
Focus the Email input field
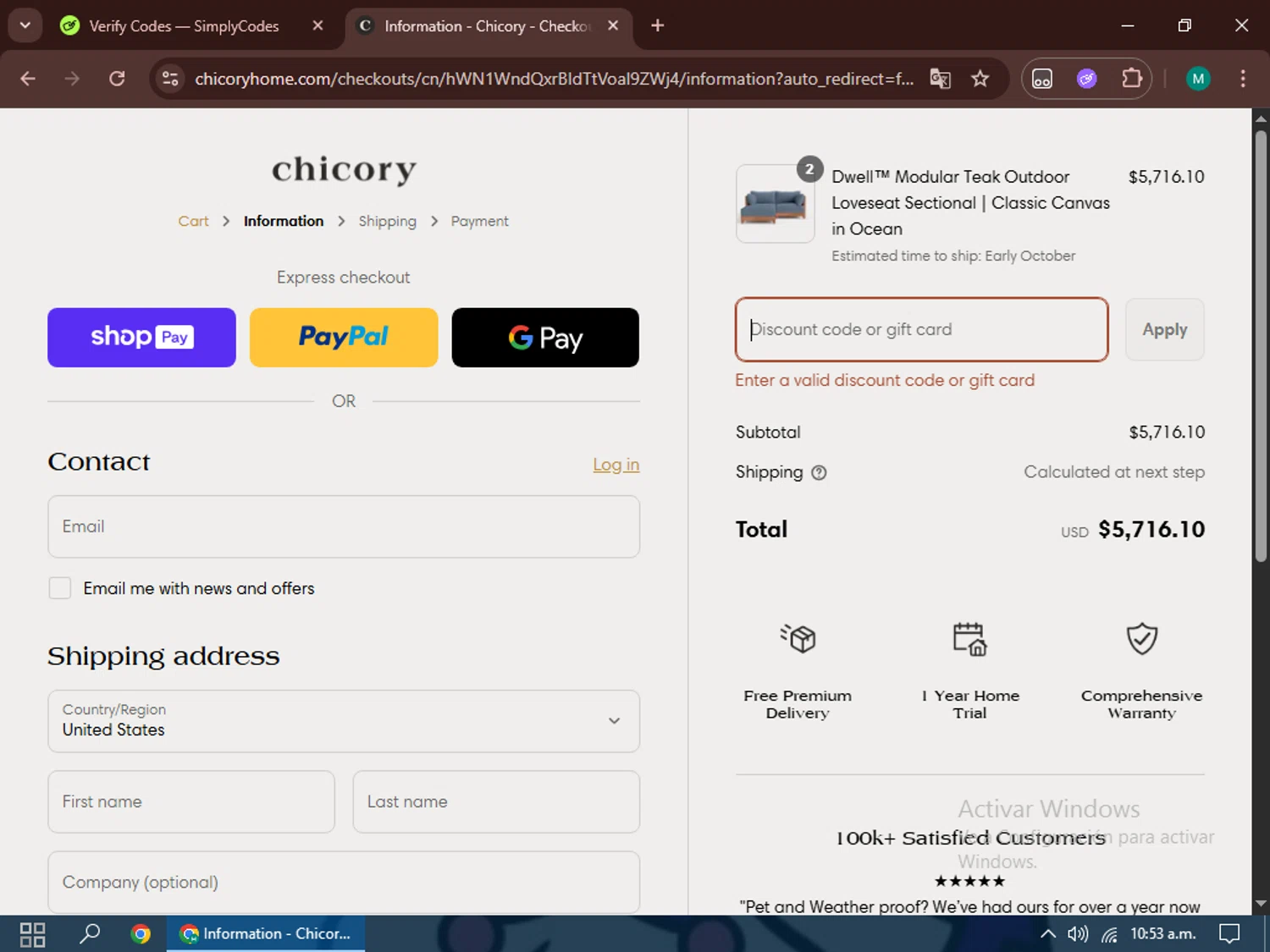344,526
